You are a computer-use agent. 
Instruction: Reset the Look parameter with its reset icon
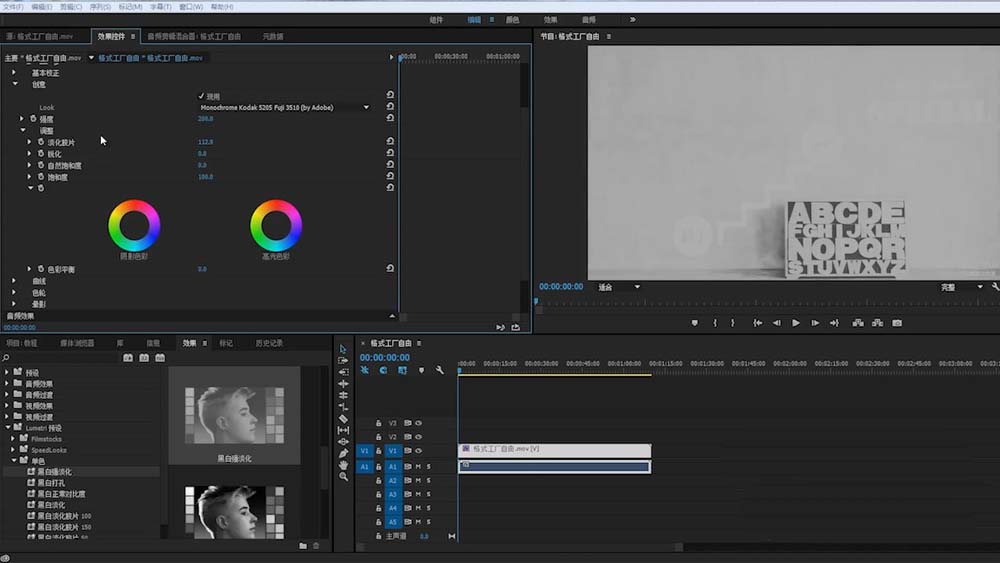point(390,107)
